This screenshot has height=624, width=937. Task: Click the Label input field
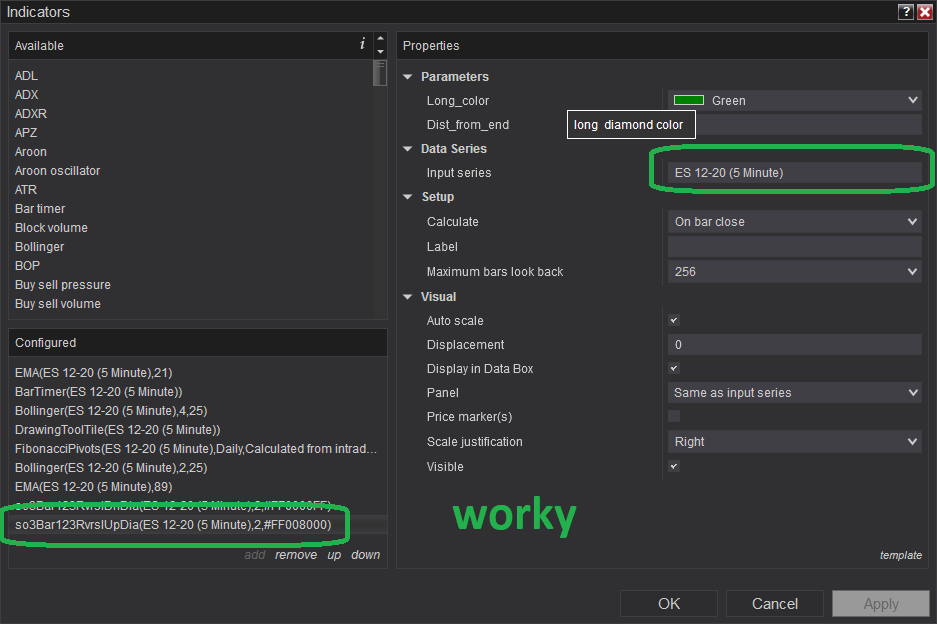click(795, 247)
